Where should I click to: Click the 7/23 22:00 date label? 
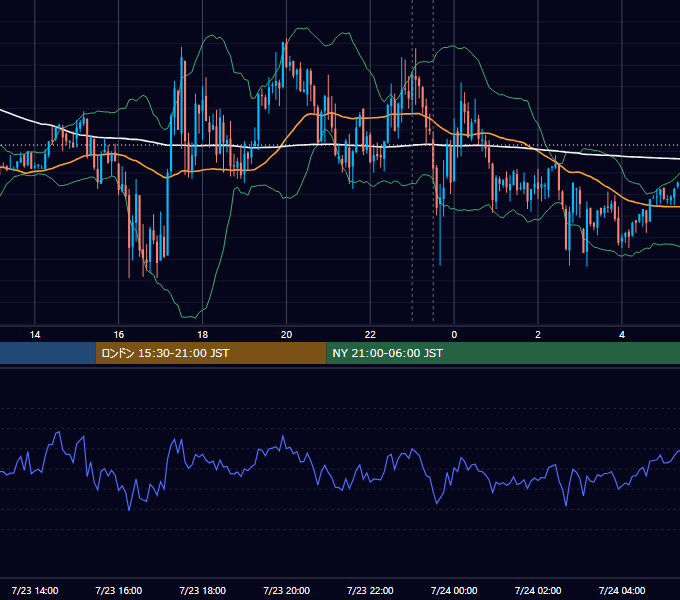[x=370, y=590]
